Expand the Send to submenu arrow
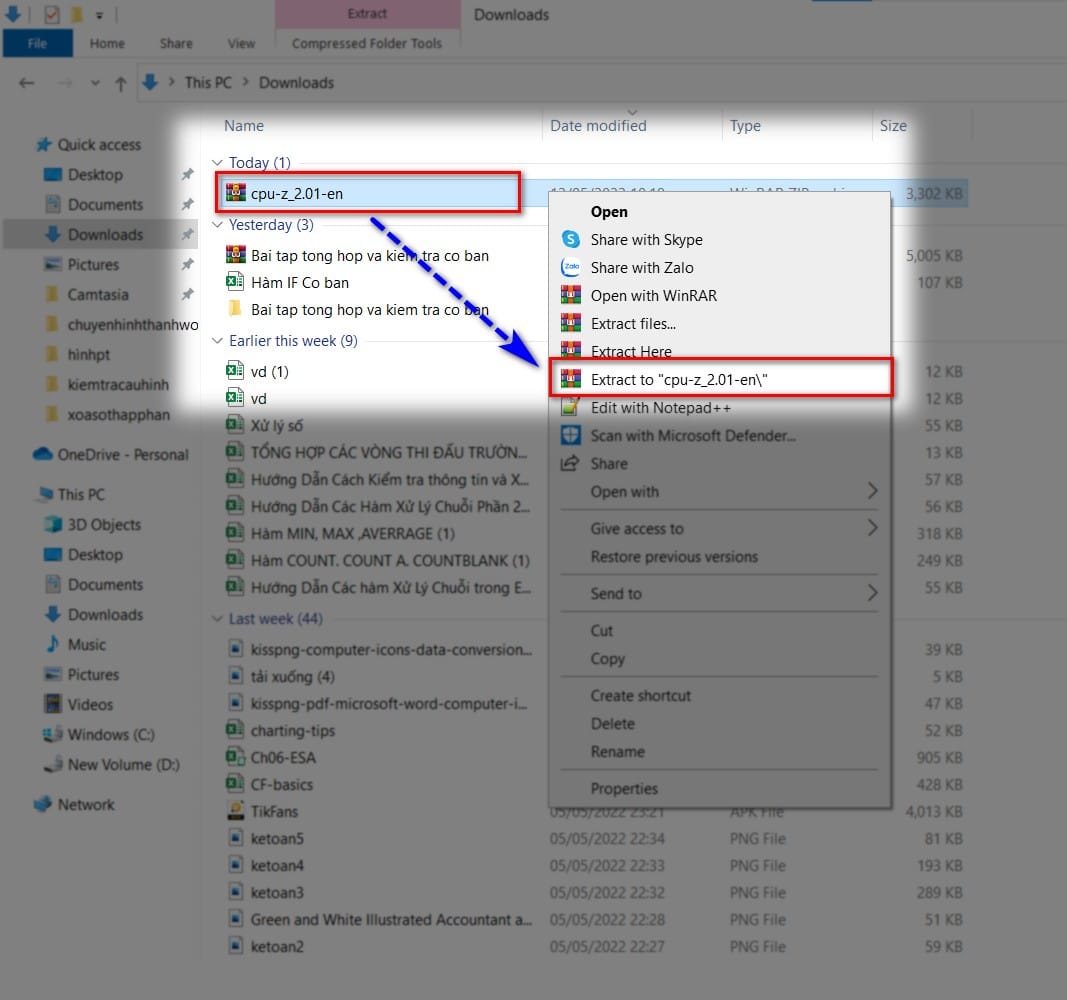Screen dimensions: 1067x1000 [872, 593]
